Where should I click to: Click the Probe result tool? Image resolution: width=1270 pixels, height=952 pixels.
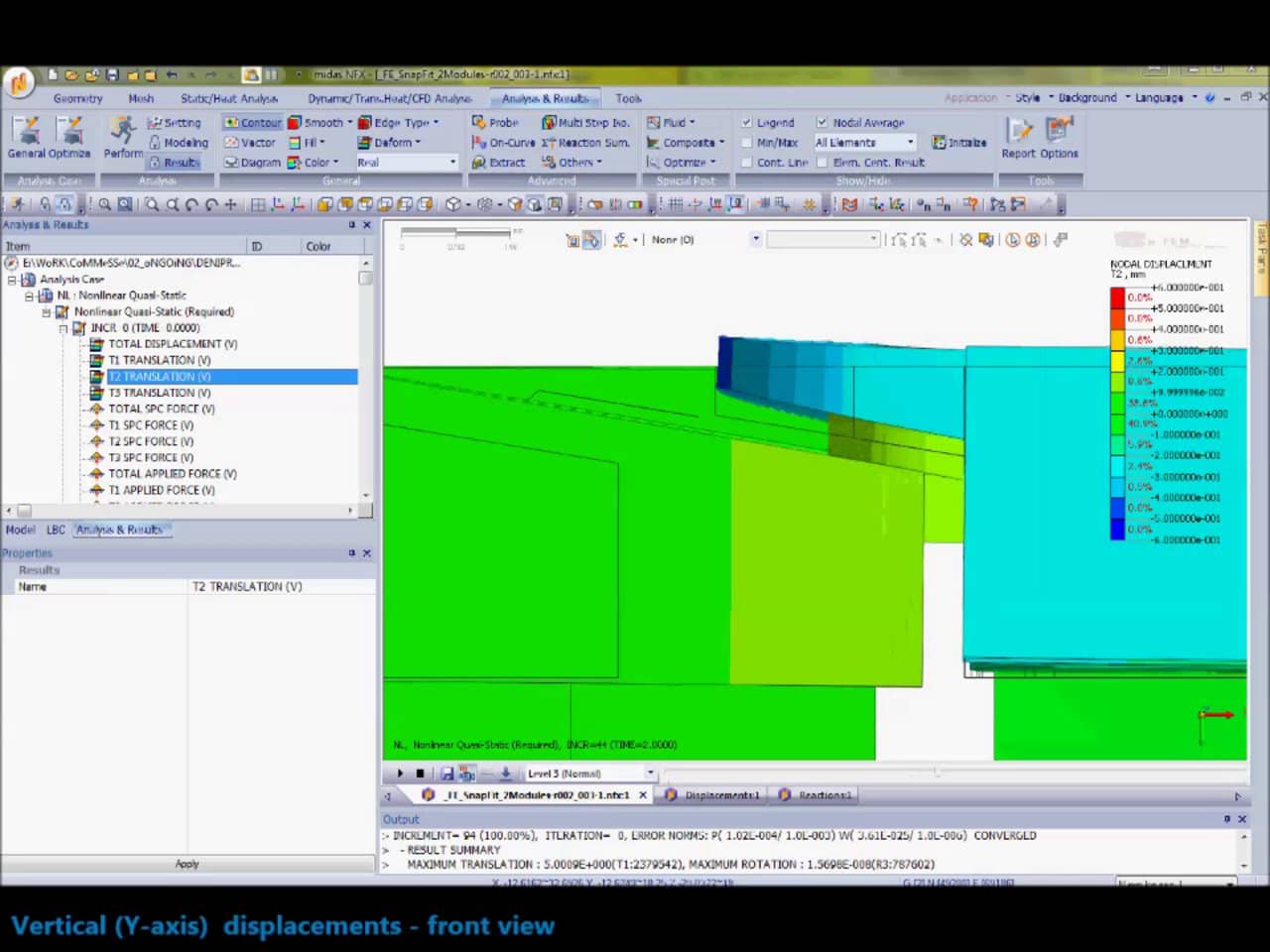[x=495, y=123]
